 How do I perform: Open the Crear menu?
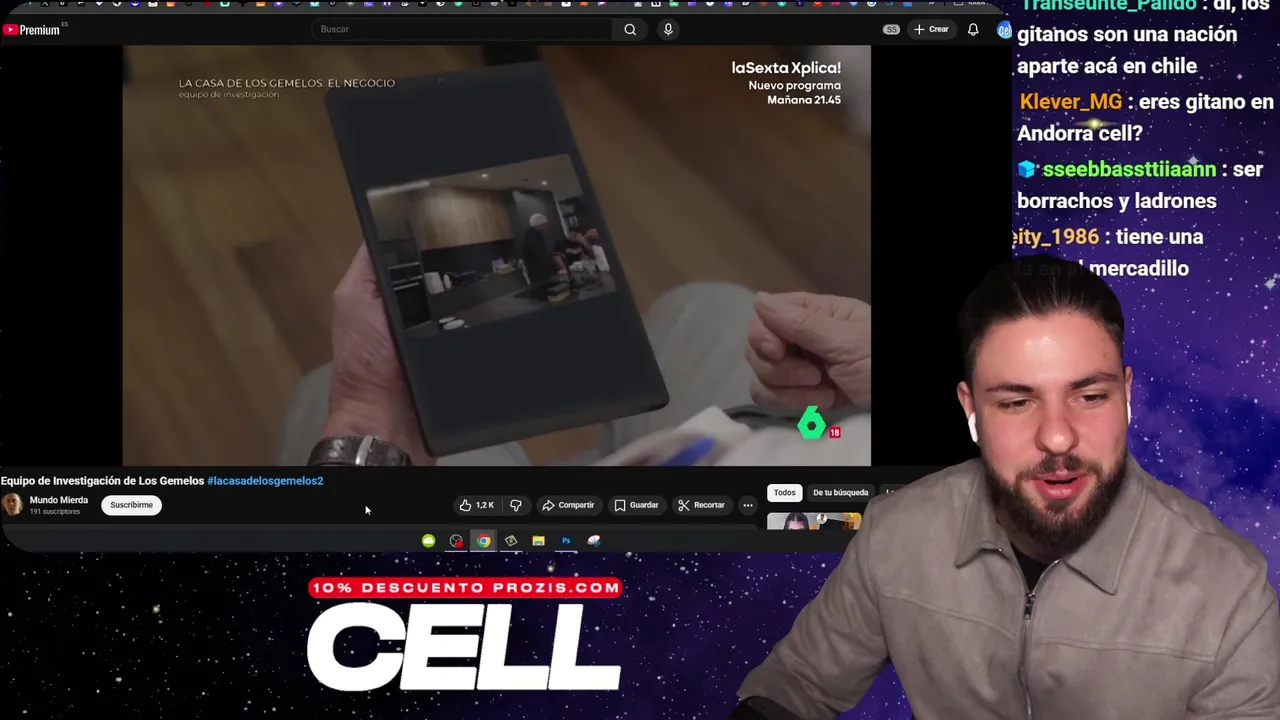pyautogui.click(x=930, y=29)
